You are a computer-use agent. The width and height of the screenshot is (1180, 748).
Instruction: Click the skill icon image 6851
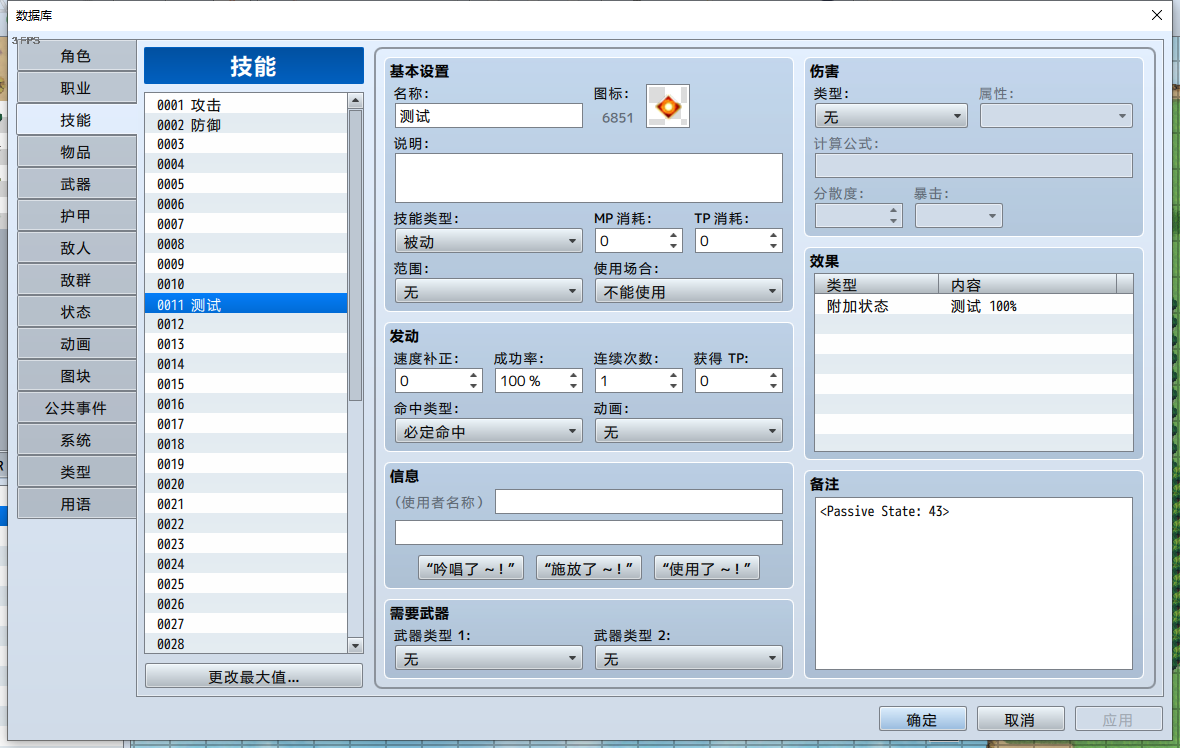(x=668, y=106)
